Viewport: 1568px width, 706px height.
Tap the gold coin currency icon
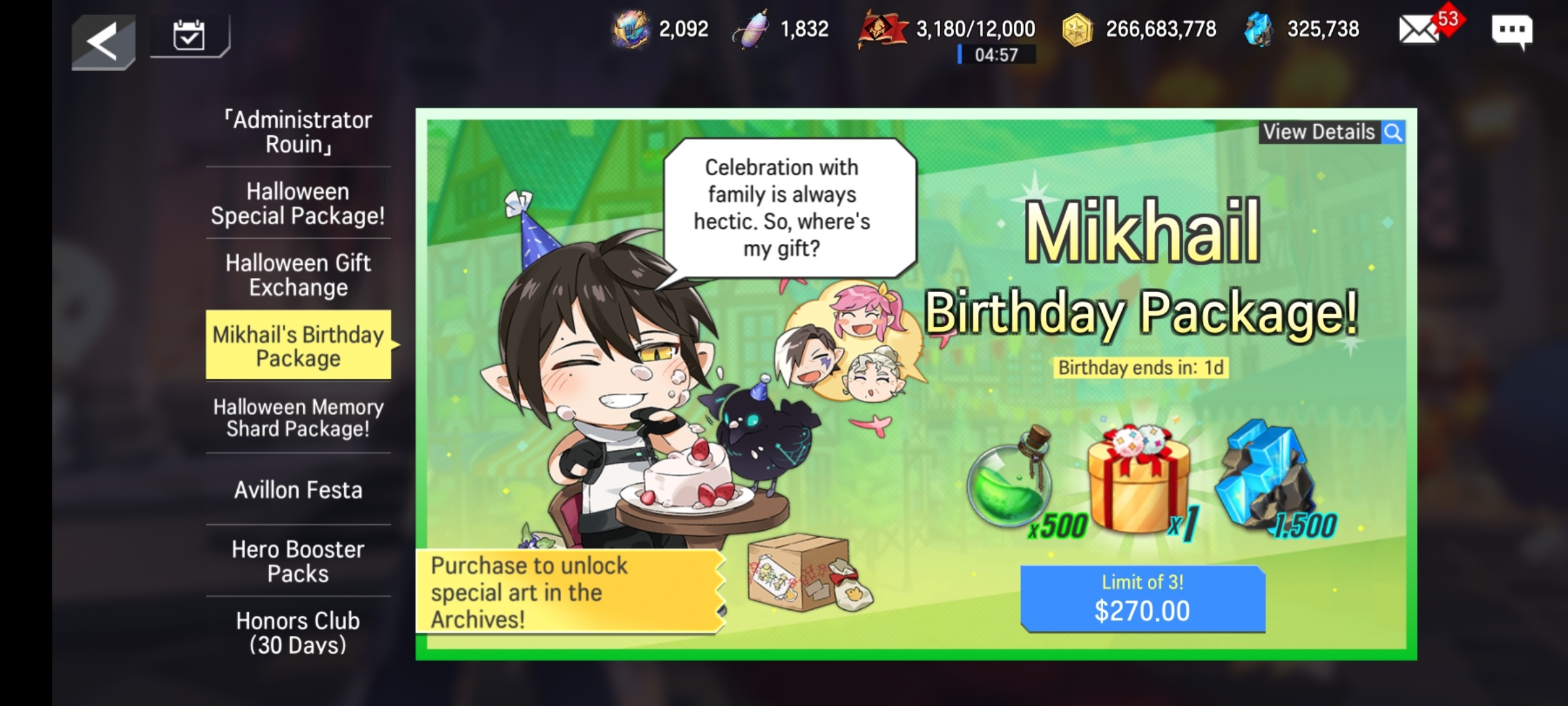1077,30
